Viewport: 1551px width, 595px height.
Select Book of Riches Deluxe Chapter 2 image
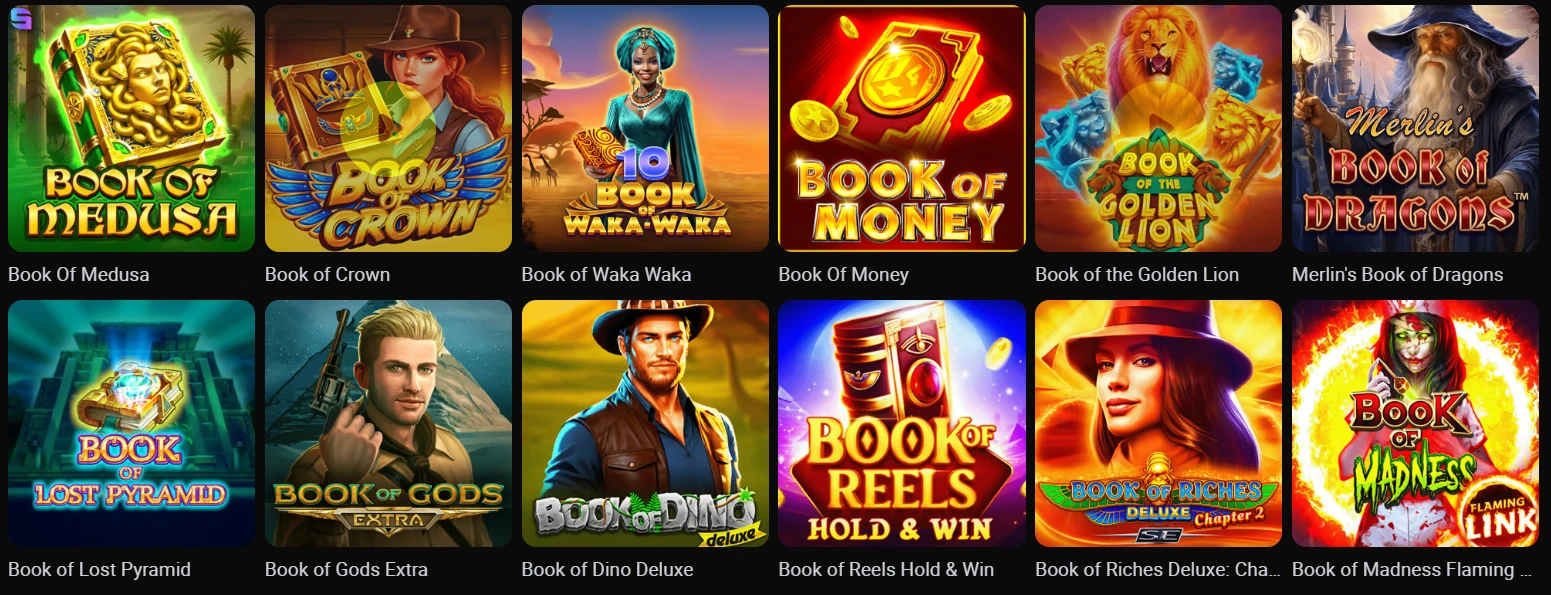click(1158, 423)
